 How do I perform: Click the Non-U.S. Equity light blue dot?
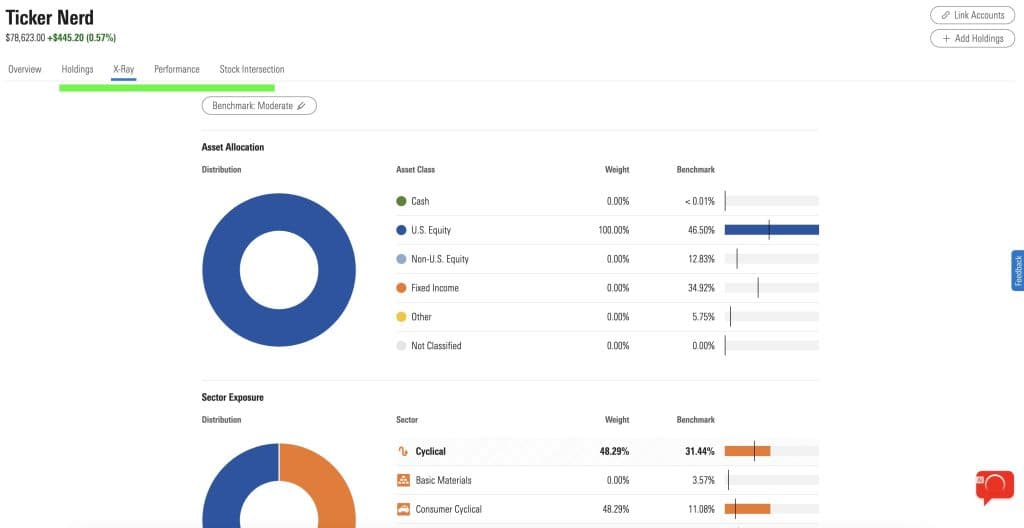(402, 259)
